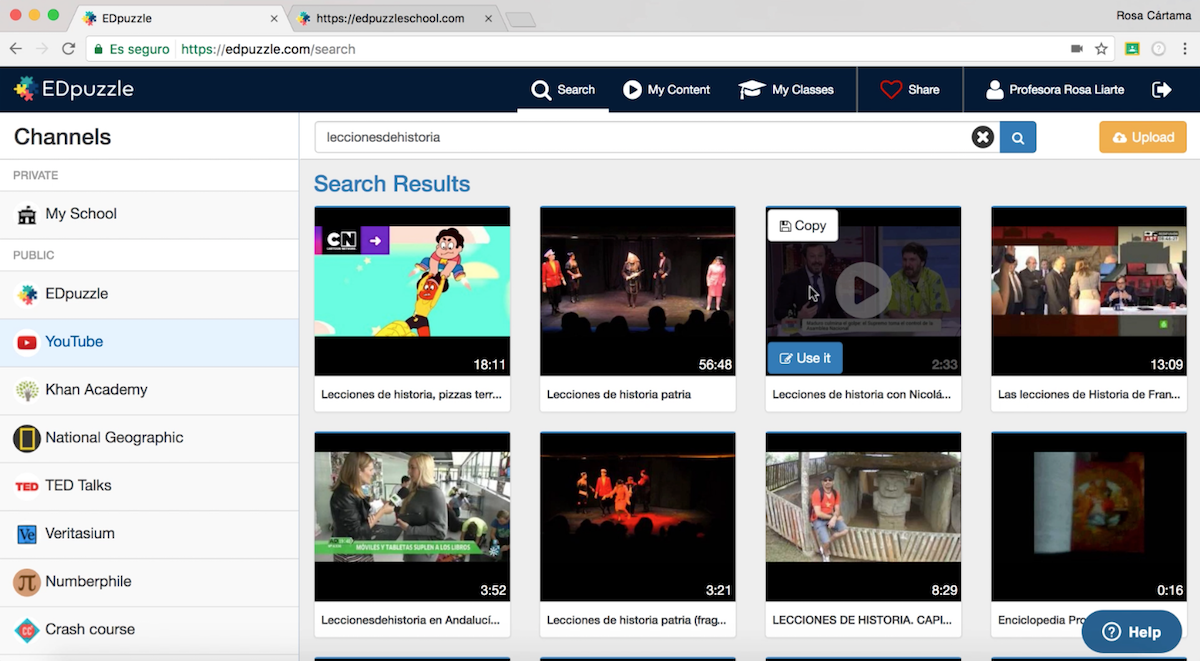Screen dimensions: 1200x661
Task: Click the Share heart button
Action: click(x=909, y=90)
